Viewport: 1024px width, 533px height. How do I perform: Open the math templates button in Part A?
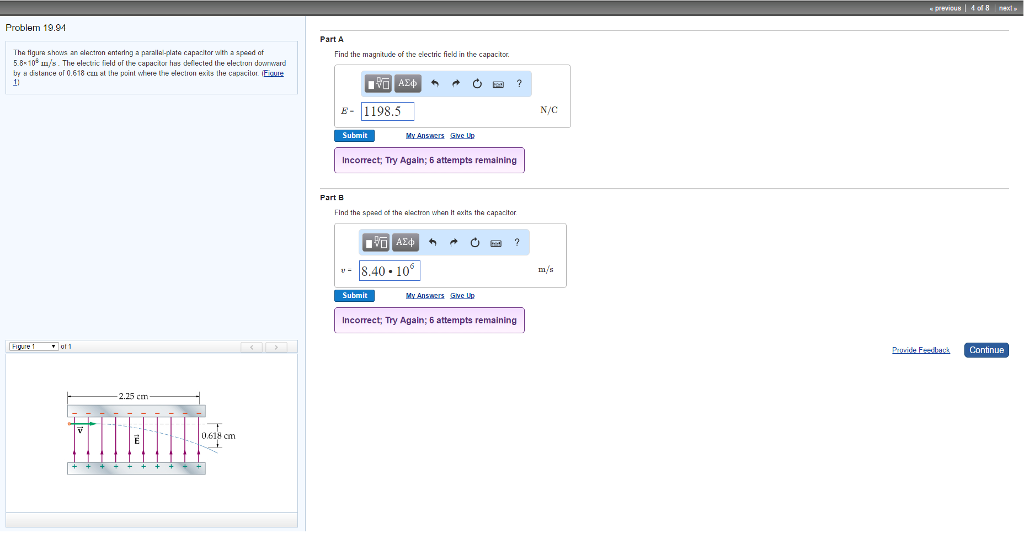click(377, 84)
